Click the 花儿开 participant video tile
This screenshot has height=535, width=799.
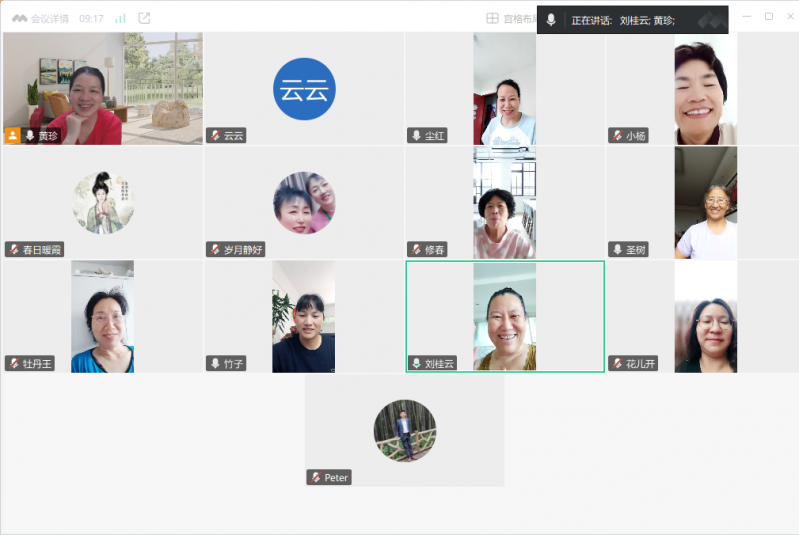(705, 316)
